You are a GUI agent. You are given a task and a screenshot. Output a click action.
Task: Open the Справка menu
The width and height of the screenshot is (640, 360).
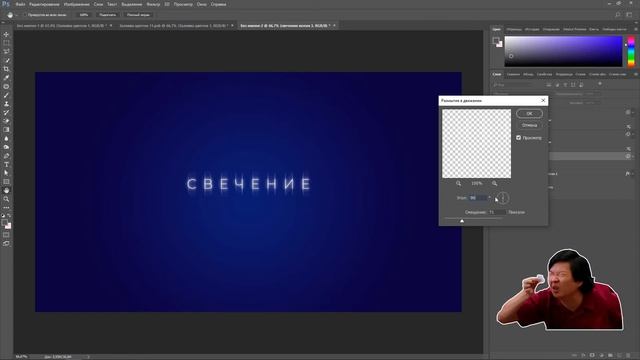point(218,4)
